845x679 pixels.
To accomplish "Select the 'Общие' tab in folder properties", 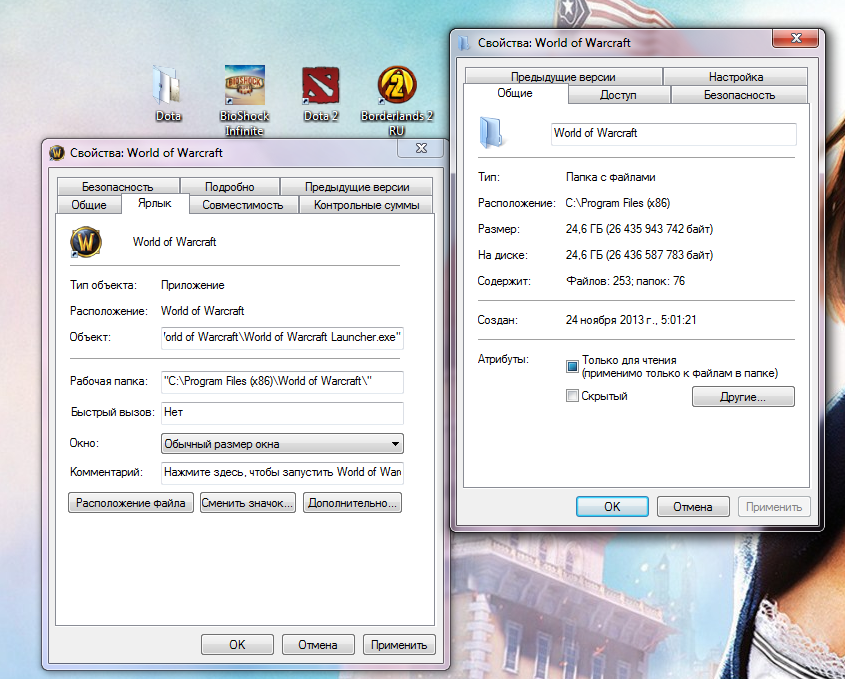I will (x=515, y=93).
